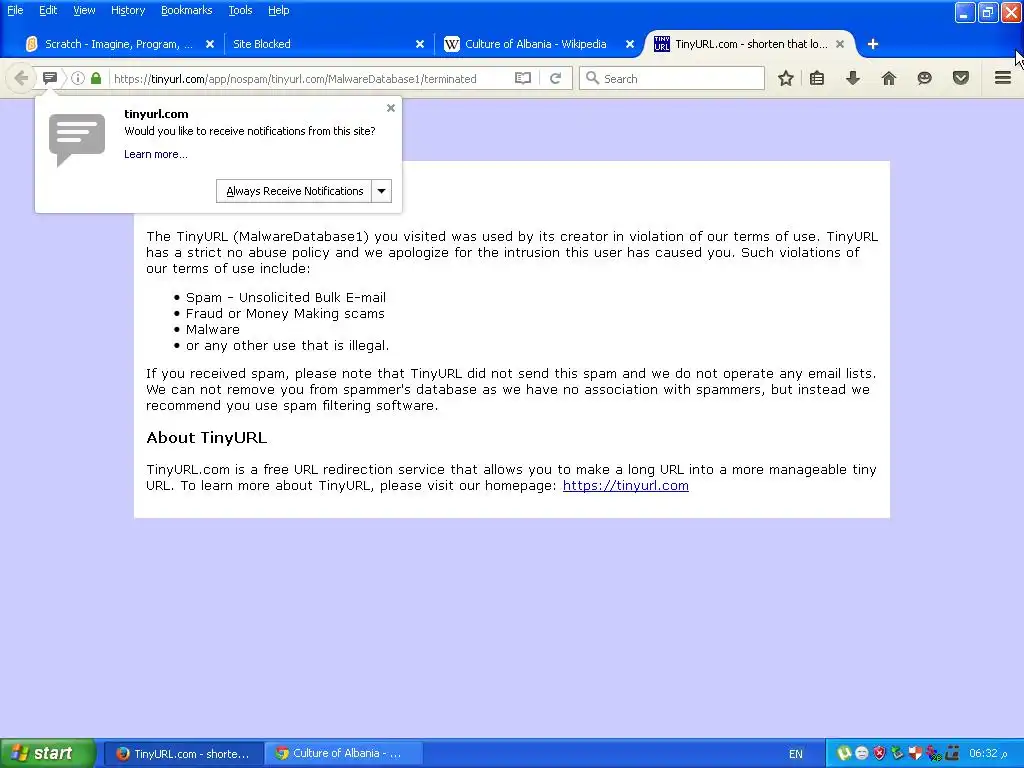Select the TinyURL.com tab
The height and width of the screenshot is (768, 1024).
pos(750,44)
